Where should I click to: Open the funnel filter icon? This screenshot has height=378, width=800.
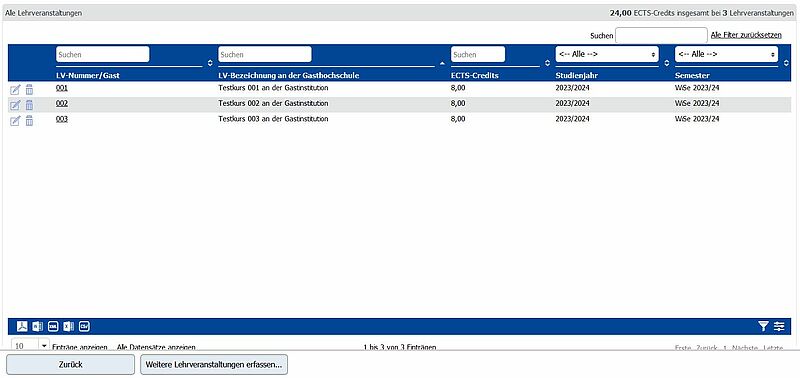[763, 326]
